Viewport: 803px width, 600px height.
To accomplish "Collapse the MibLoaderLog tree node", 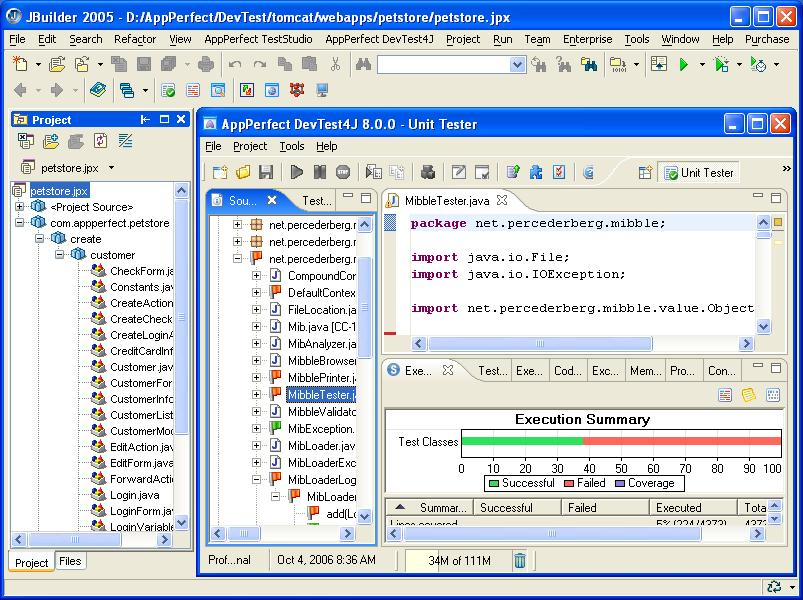I will [x=256, y=479].
